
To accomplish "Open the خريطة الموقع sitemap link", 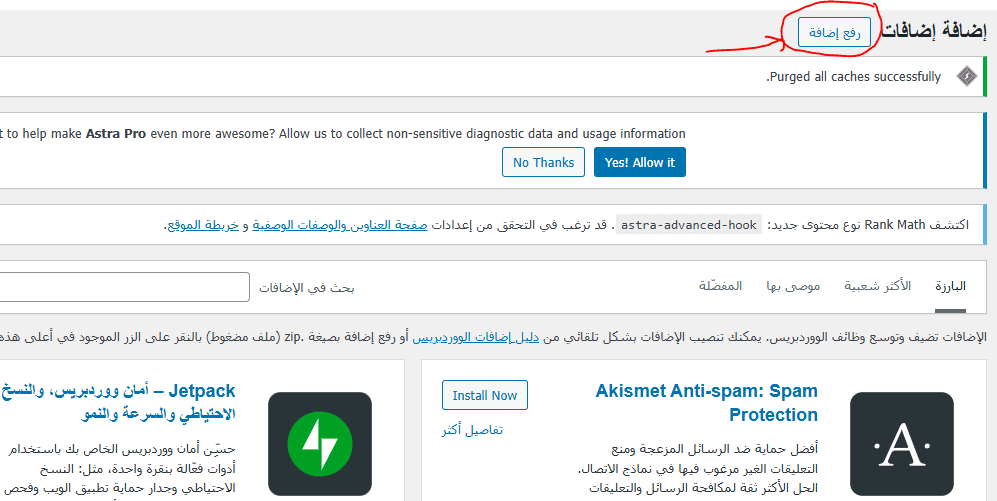I will point(203,225).
